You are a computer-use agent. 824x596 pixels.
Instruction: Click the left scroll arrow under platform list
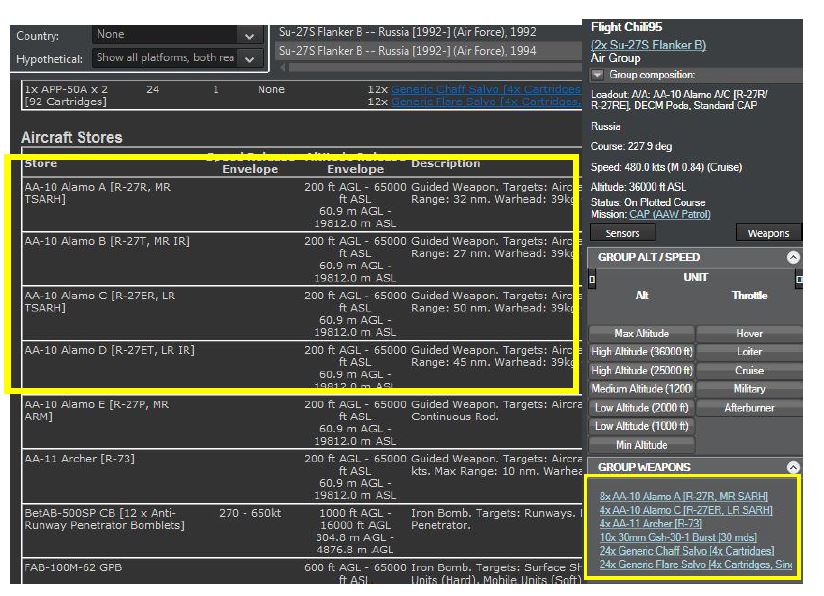pyautogui.click(x=283, y=67)
